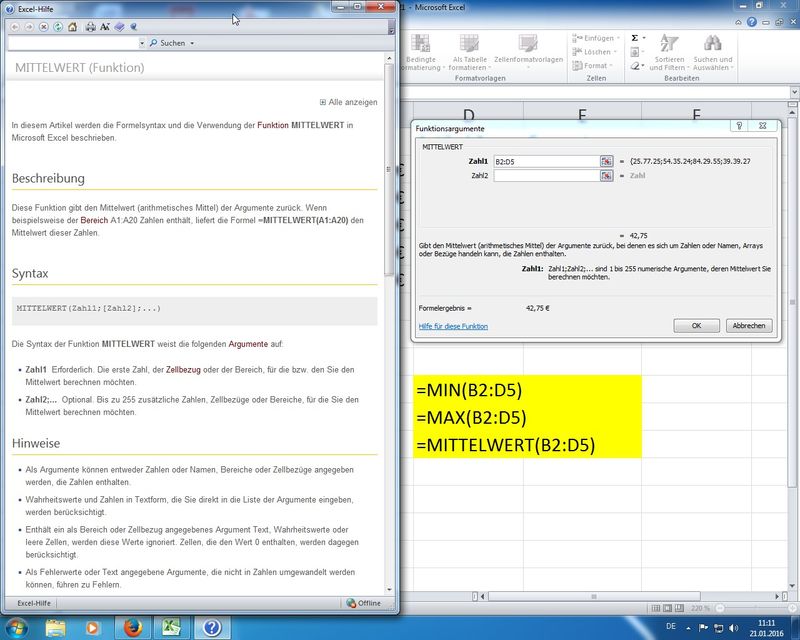Open the Hilfe für diese Funktion link

[453, 327]
